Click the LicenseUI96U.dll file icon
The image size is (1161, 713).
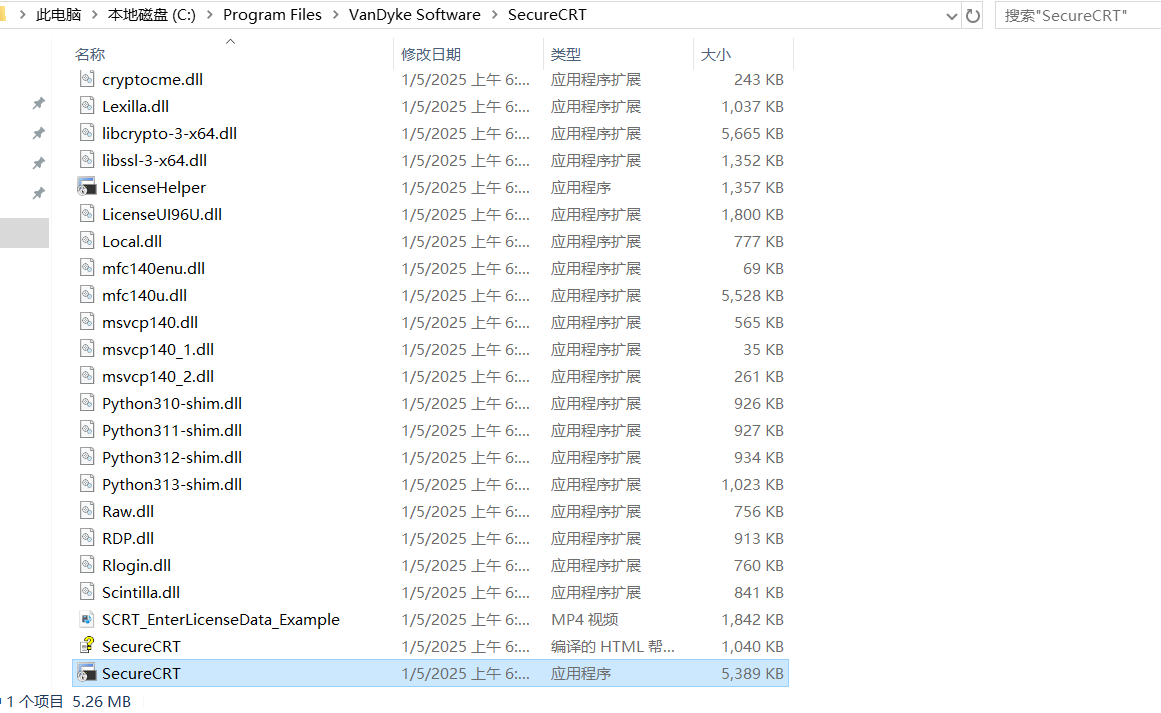(87, 214)
